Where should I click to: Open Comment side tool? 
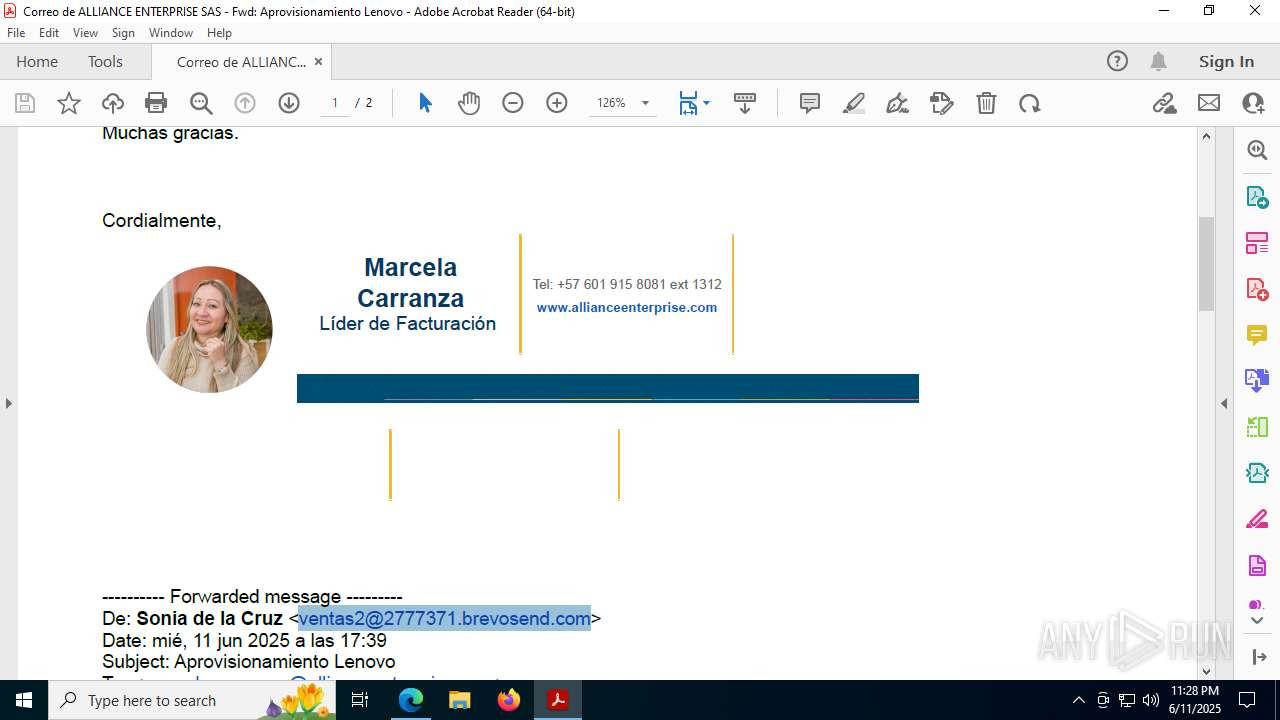1257,334
